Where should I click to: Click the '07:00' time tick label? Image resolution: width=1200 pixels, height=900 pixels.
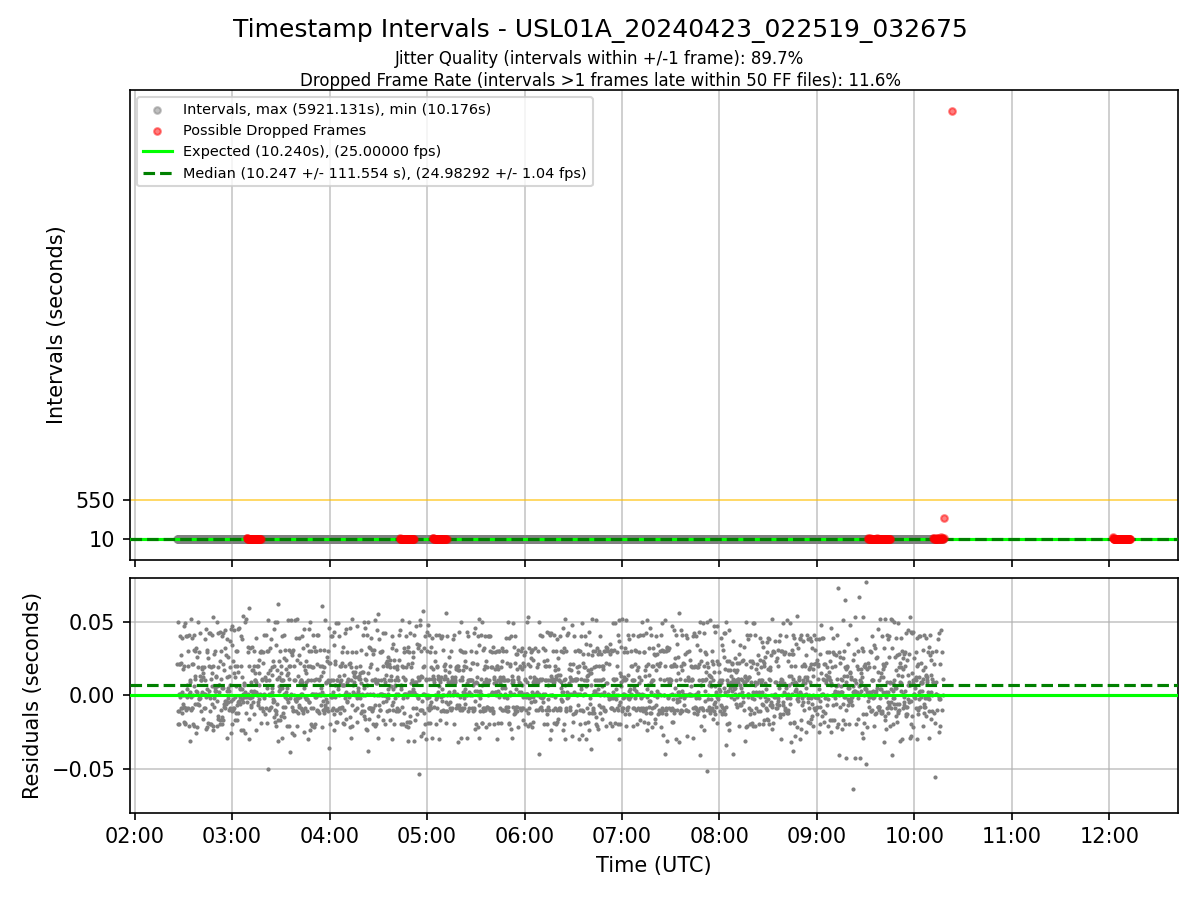coord(622,834)
